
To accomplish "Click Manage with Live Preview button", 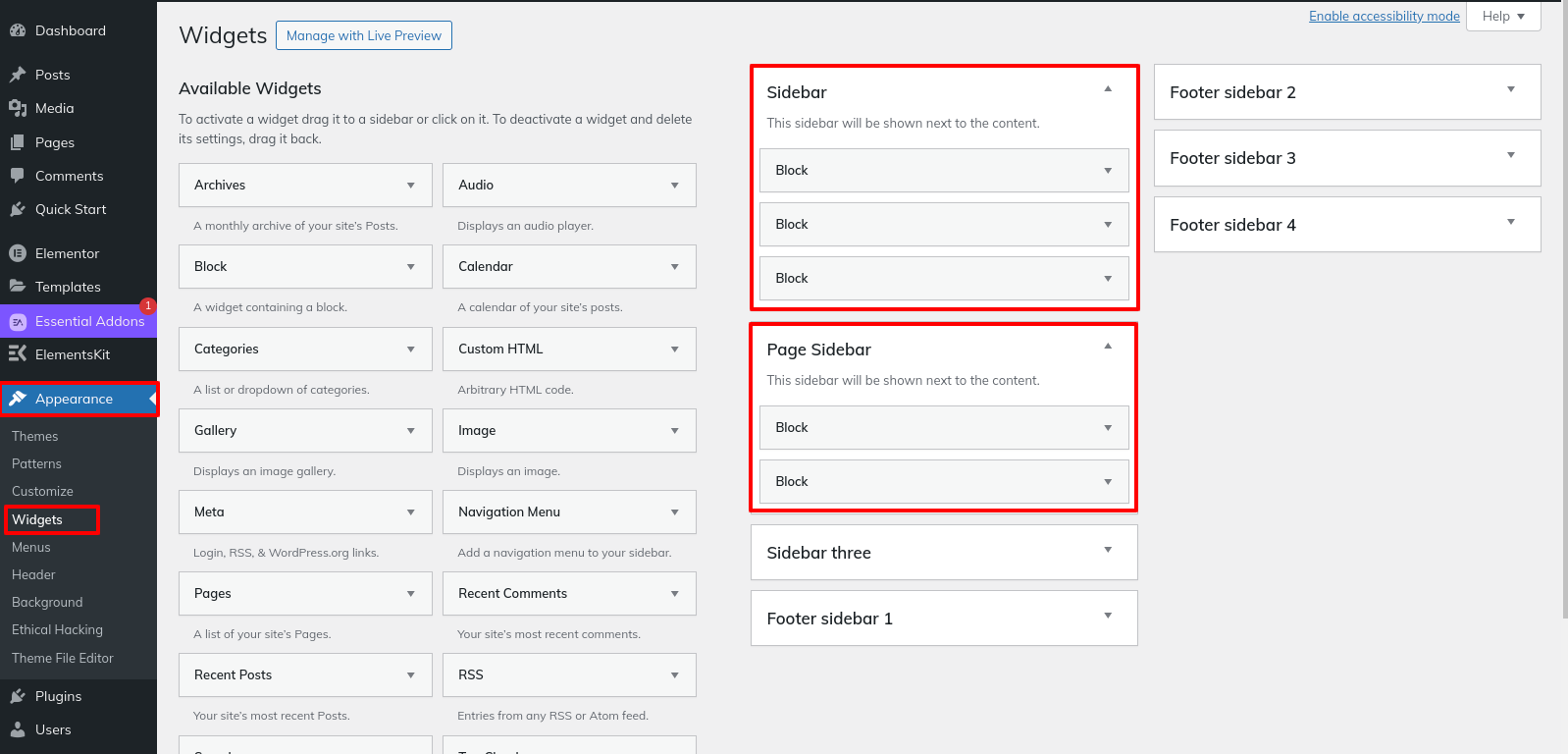I will [364, 35].
